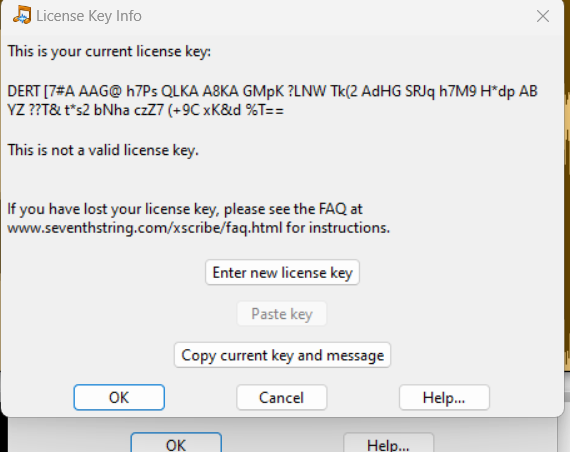
Task: Click the 'not a valid license key' message
Action: coord(103,150)
